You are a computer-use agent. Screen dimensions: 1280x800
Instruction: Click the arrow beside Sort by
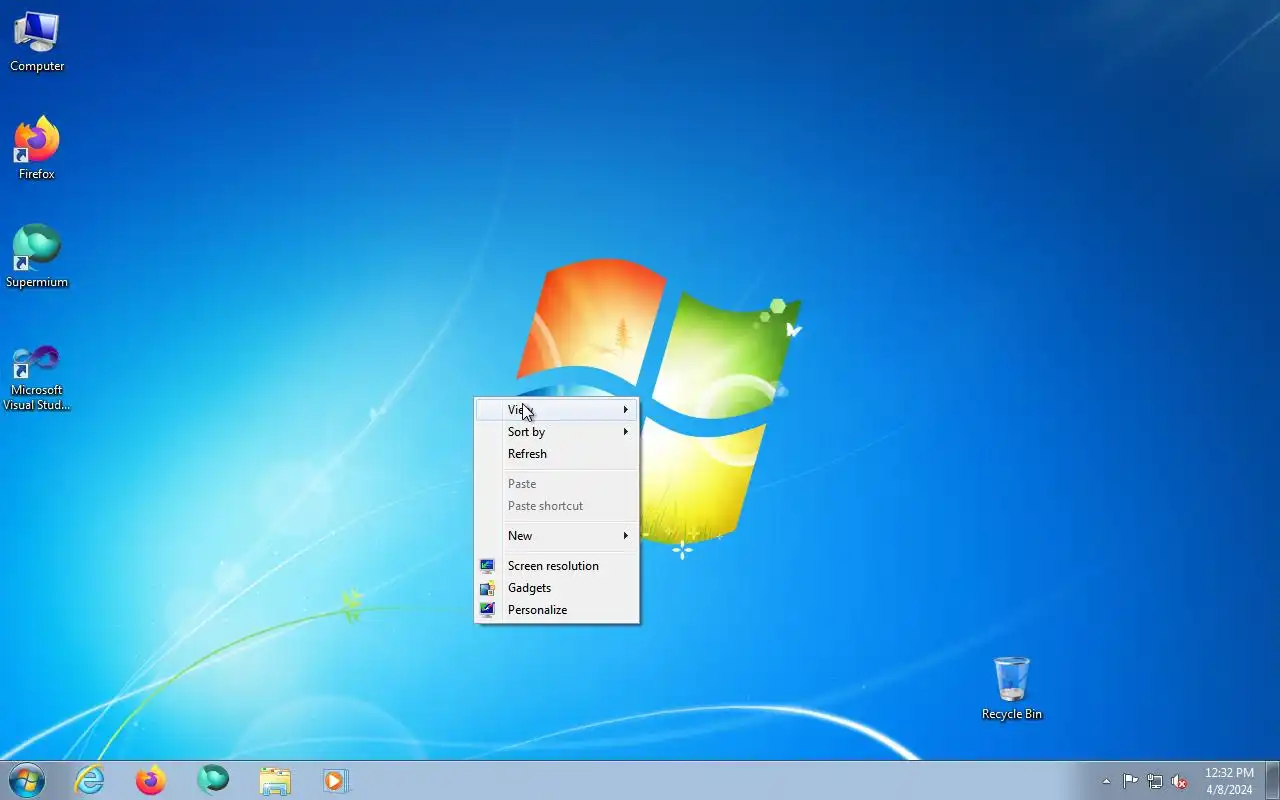tap(626, 432)
